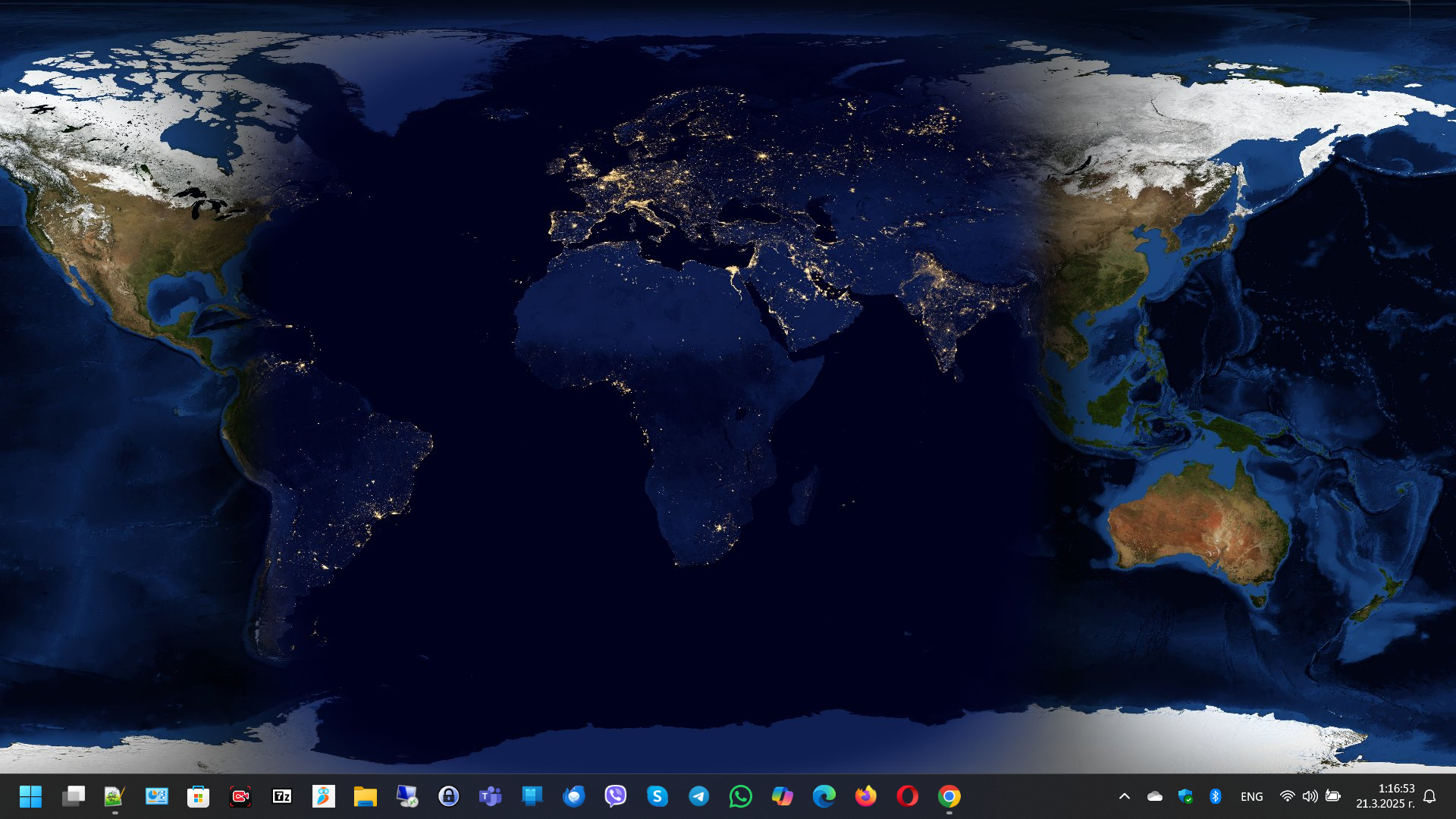Launch 7-Zip from the taskbar
This screenshot has width=1456, height=819.
(282, 796)
